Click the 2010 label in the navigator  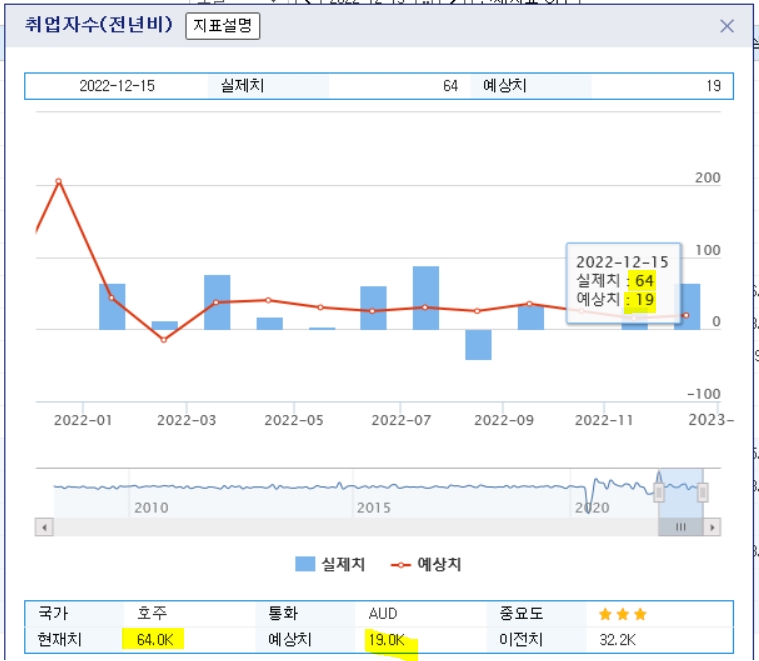152,508
